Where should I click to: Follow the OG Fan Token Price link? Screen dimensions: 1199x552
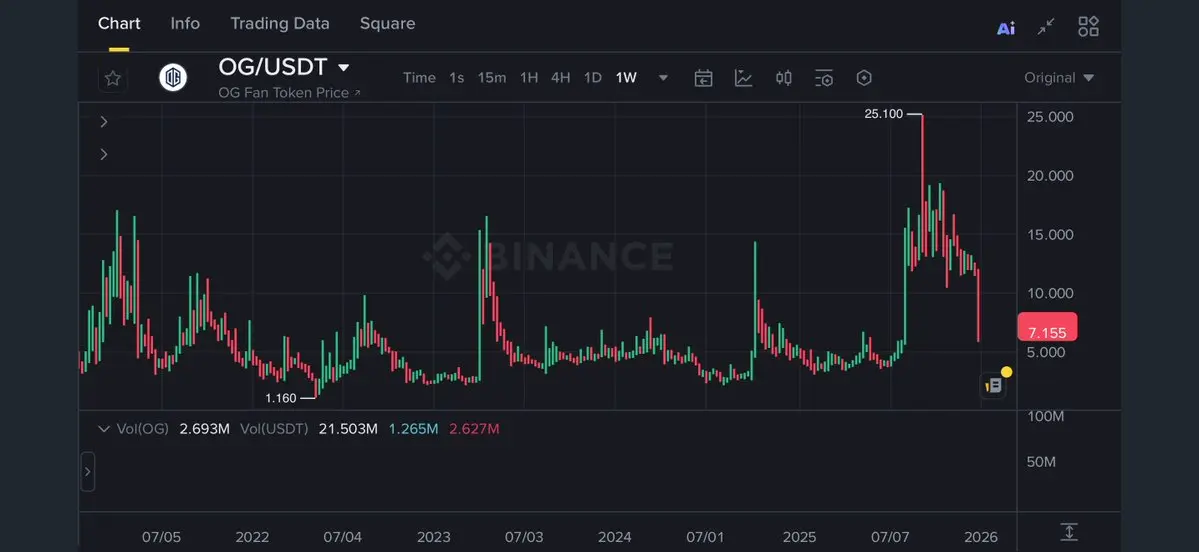point(289,93)
